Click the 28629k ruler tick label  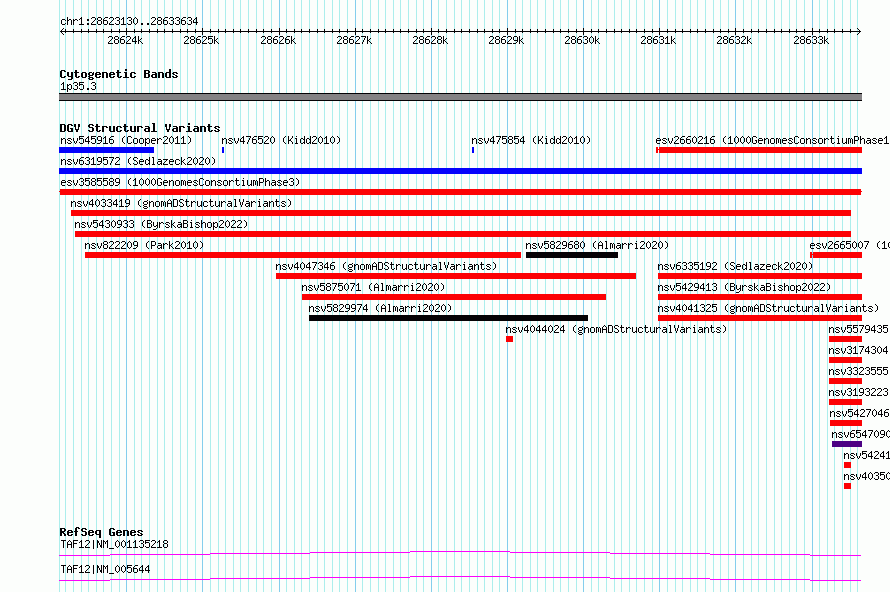pyautogui.click(x=506, y=40)
